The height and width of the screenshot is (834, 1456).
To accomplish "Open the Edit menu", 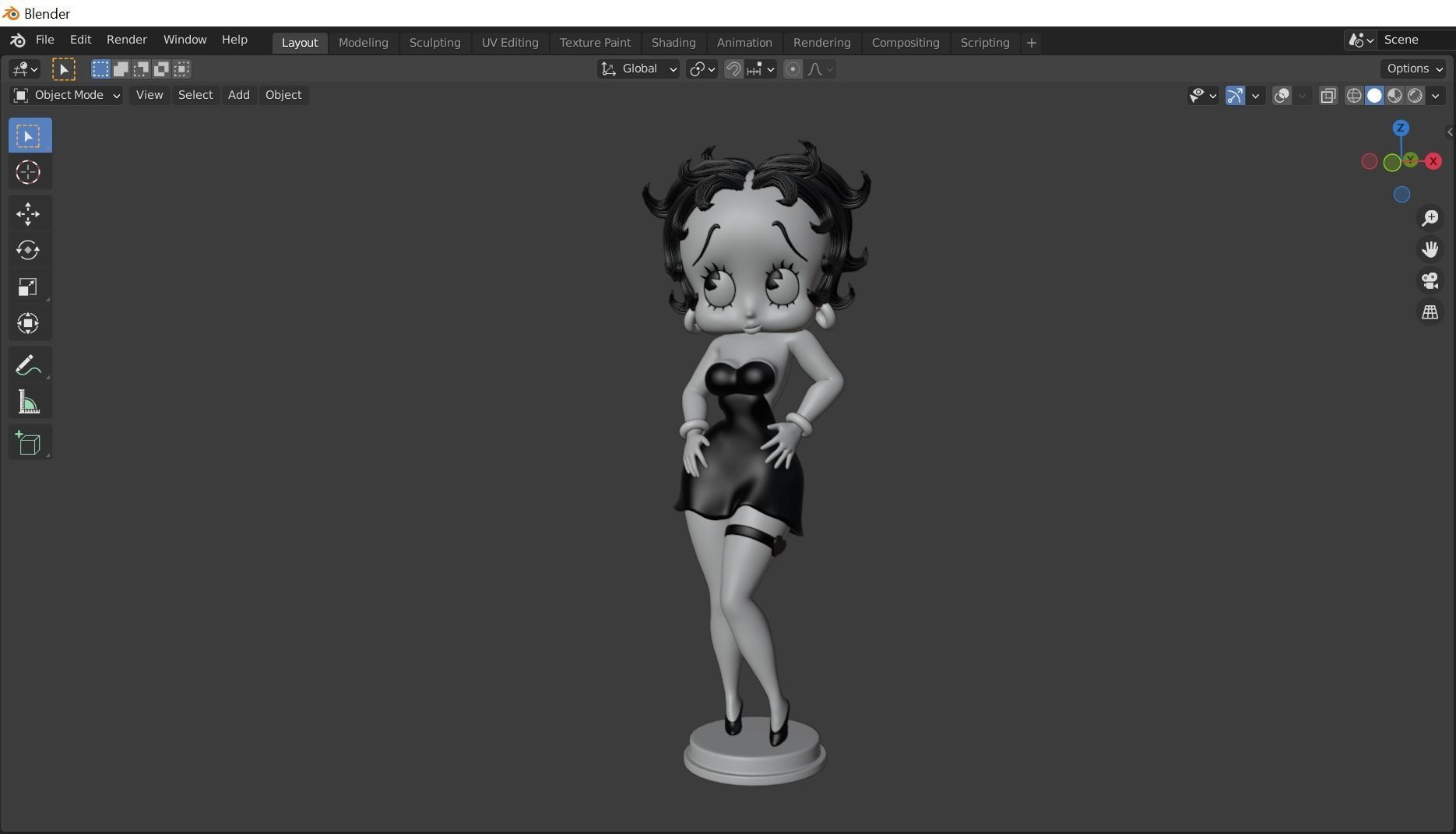I will click(80, 40).
